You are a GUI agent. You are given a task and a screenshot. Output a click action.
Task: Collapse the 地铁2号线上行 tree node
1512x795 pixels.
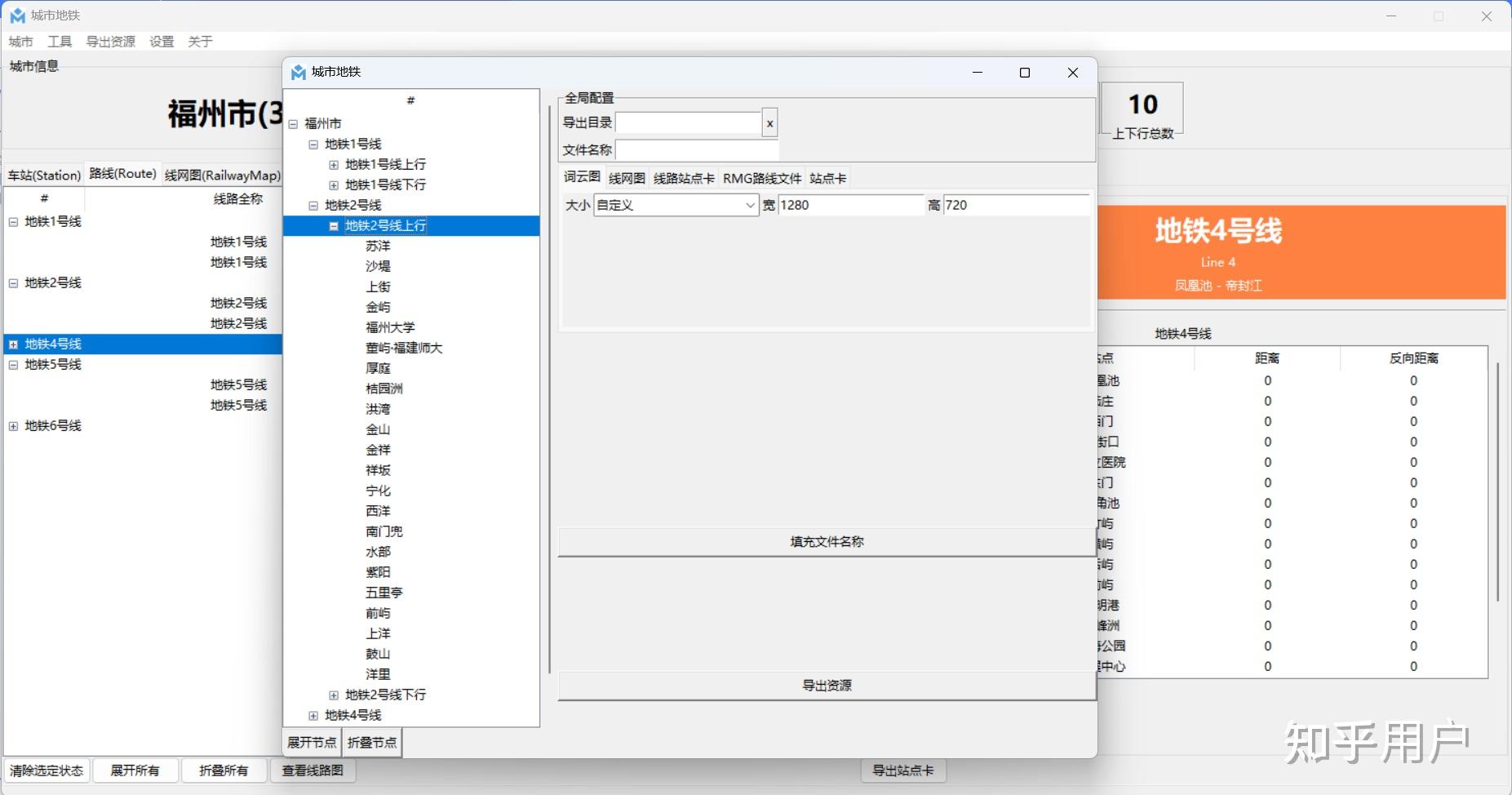[x=334, y=225]
